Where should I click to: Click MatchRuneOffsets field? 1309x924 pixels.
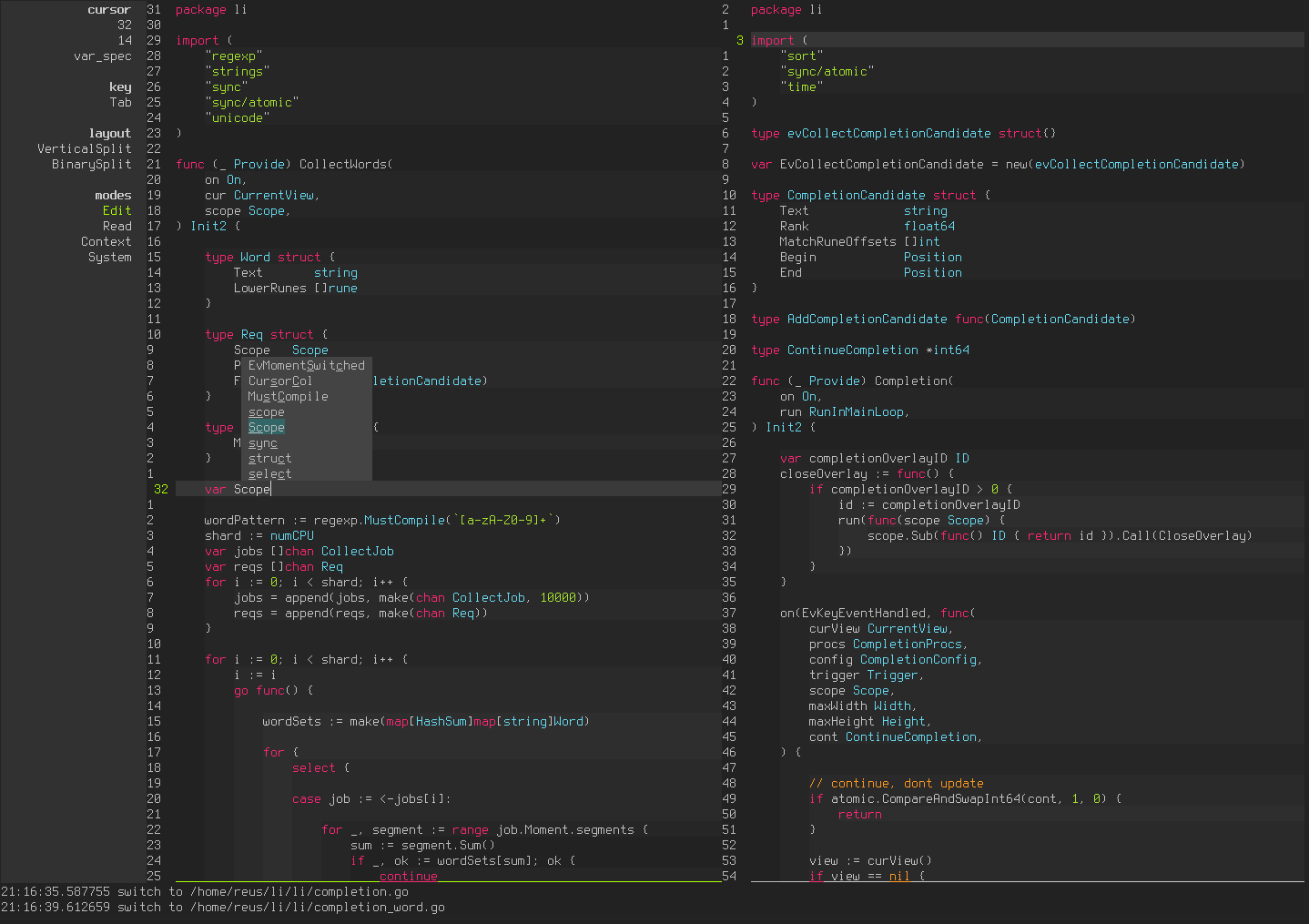tap(837, 241)
